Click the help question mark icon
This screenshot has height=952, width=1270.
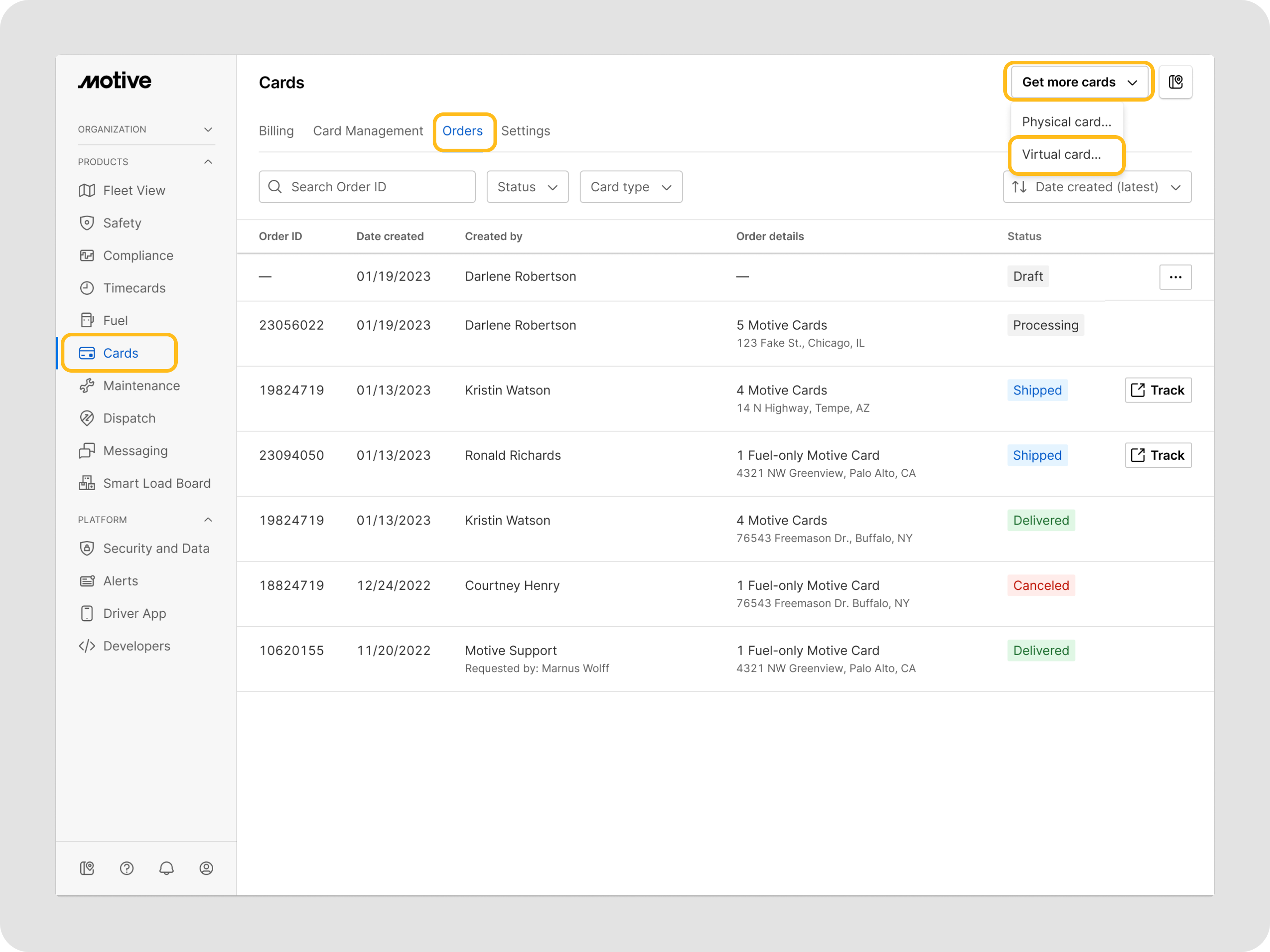point(126,868)
